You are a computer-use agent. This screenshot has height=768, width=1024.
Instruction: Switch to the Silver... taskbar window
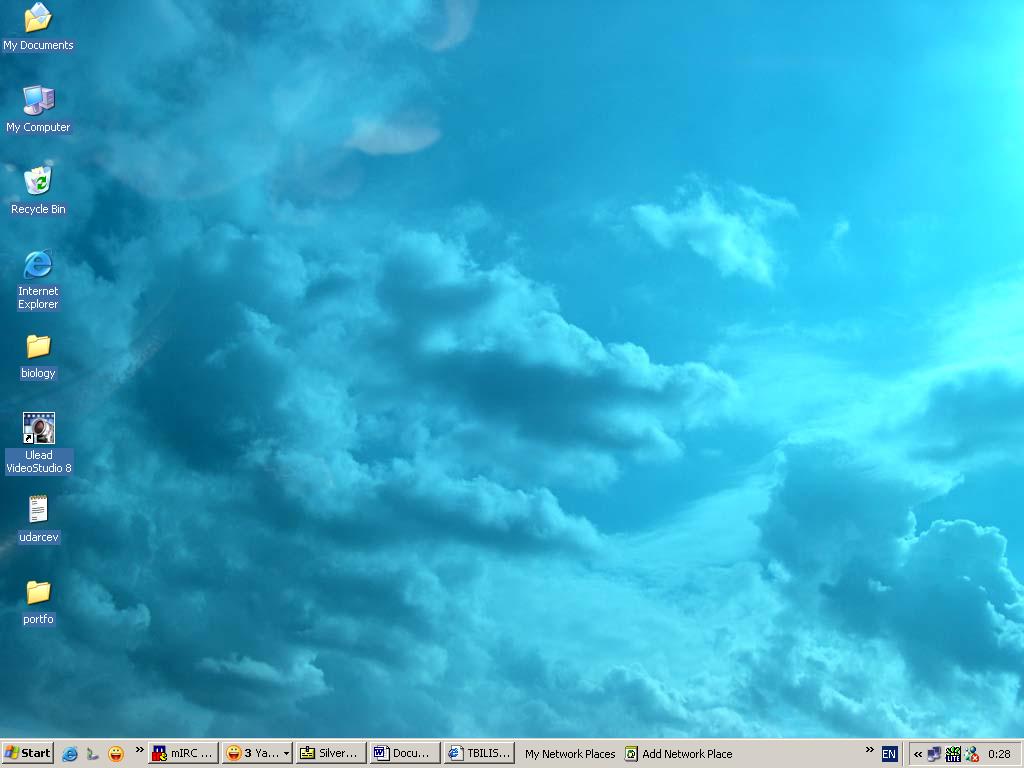(330, 753)
